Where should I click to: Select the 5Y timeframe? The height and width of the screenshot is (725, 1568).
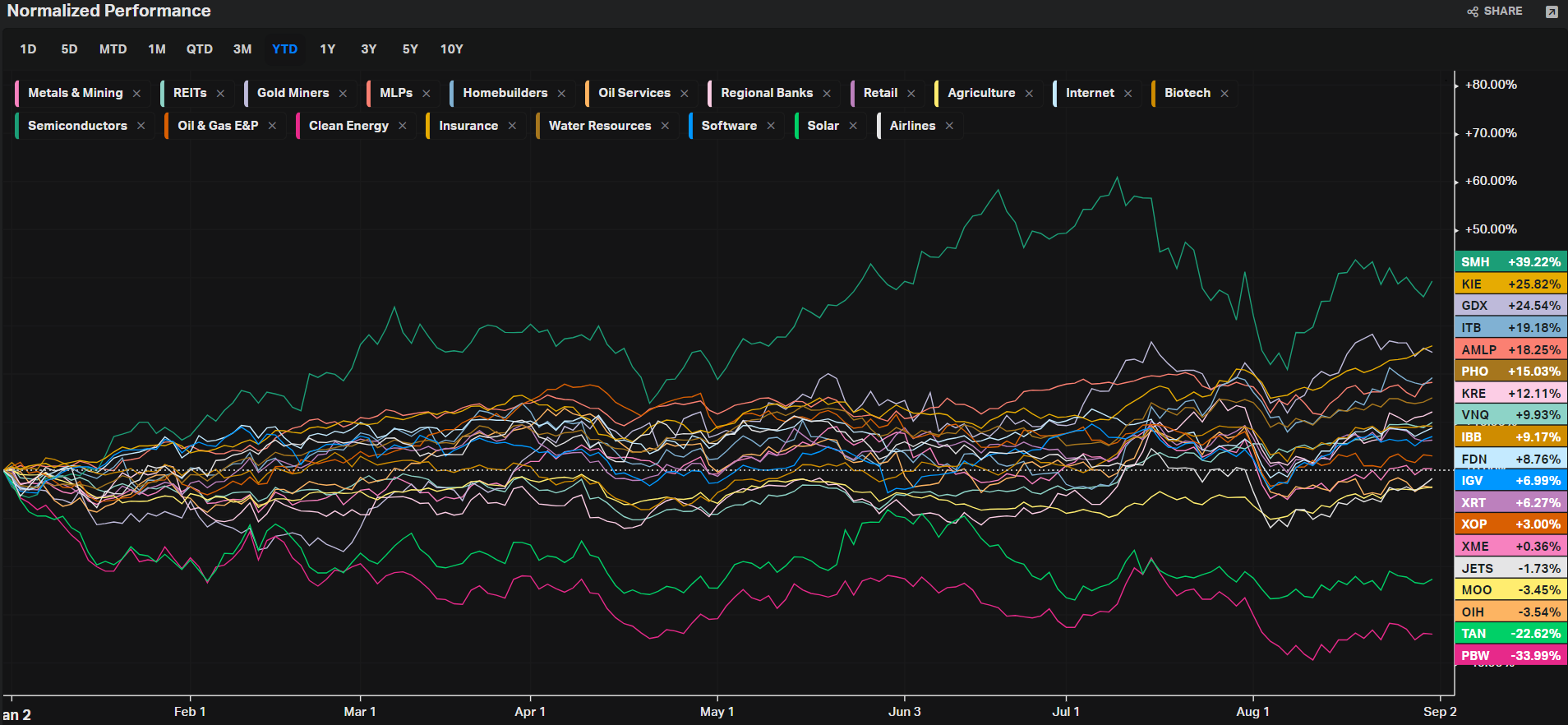[x=410, y=49]
